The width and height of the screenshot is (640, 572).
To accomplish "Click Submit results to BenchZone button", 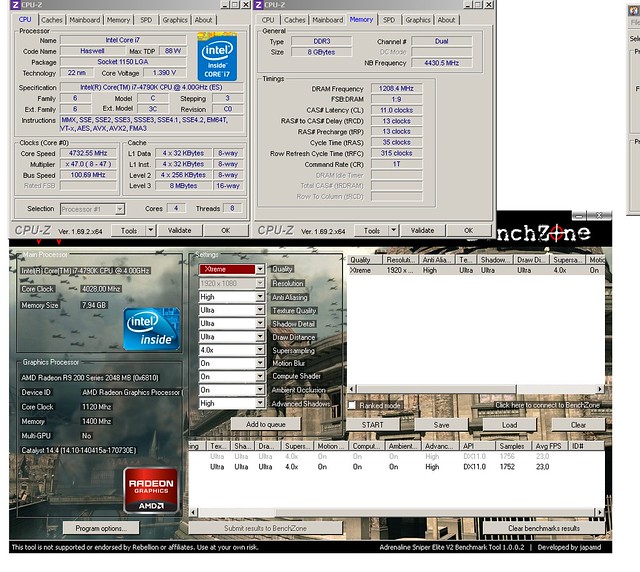I will click(x=265, y=528).
